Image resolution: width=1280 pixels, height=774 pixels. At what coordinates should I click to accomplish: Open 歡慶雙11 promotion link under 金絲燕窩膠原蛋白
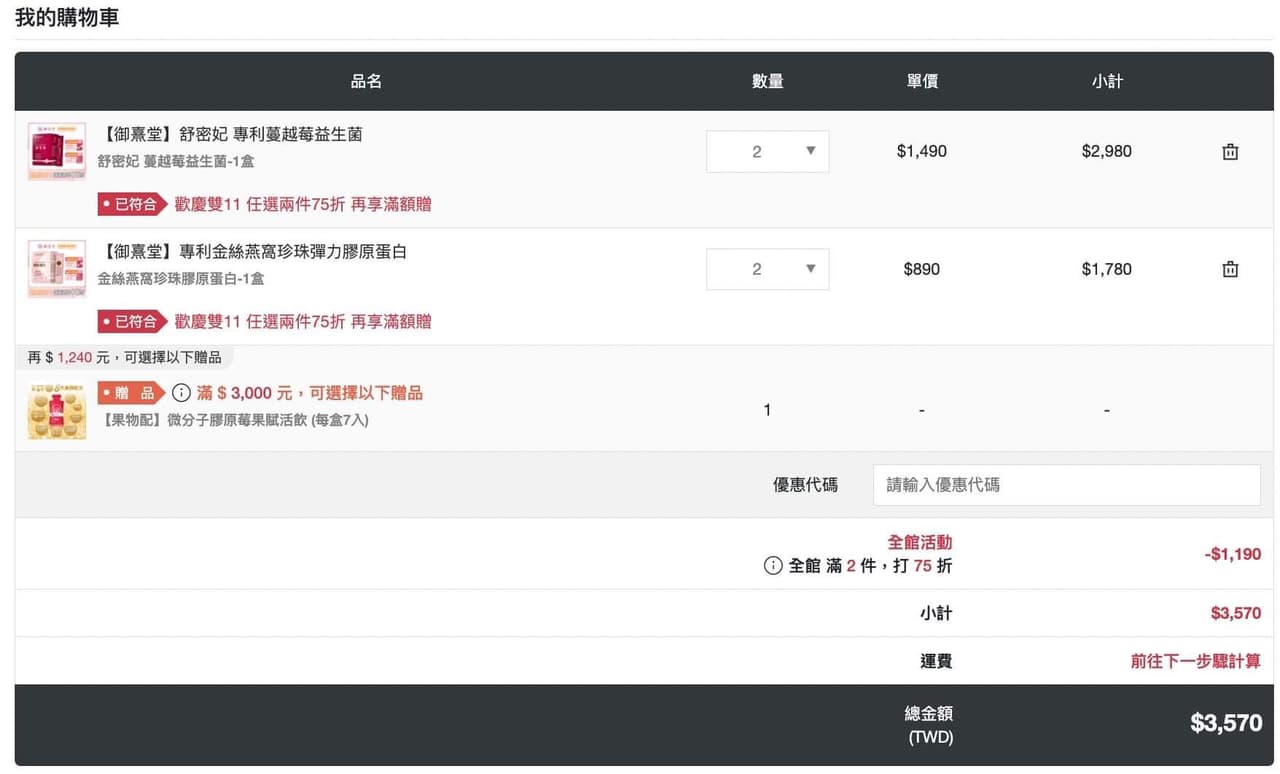coord(303,321)
